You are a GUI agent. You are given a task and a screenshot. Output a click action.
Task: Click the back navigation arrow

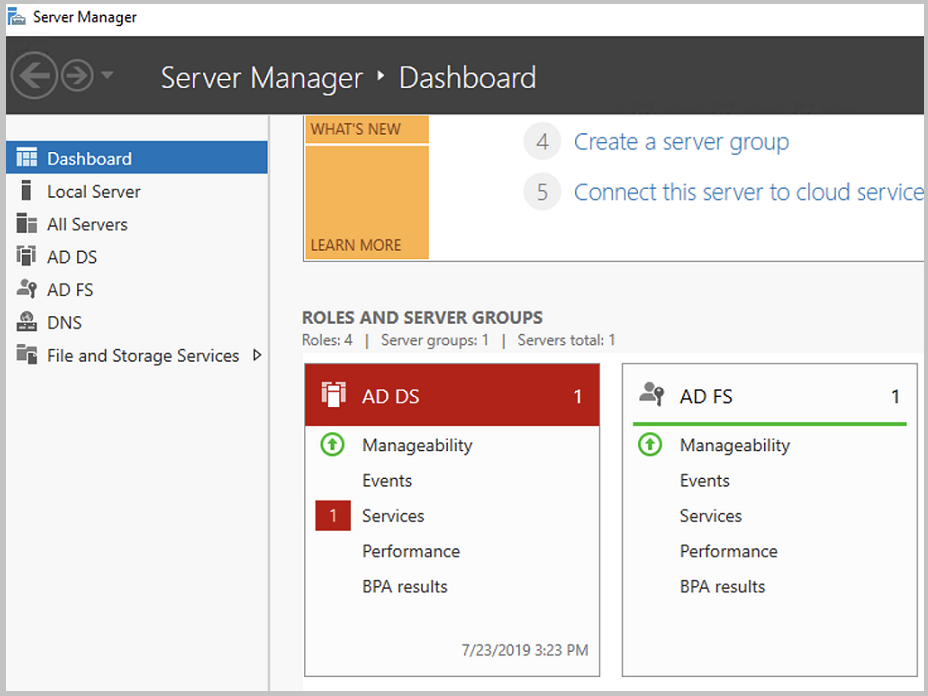point(33,76)
